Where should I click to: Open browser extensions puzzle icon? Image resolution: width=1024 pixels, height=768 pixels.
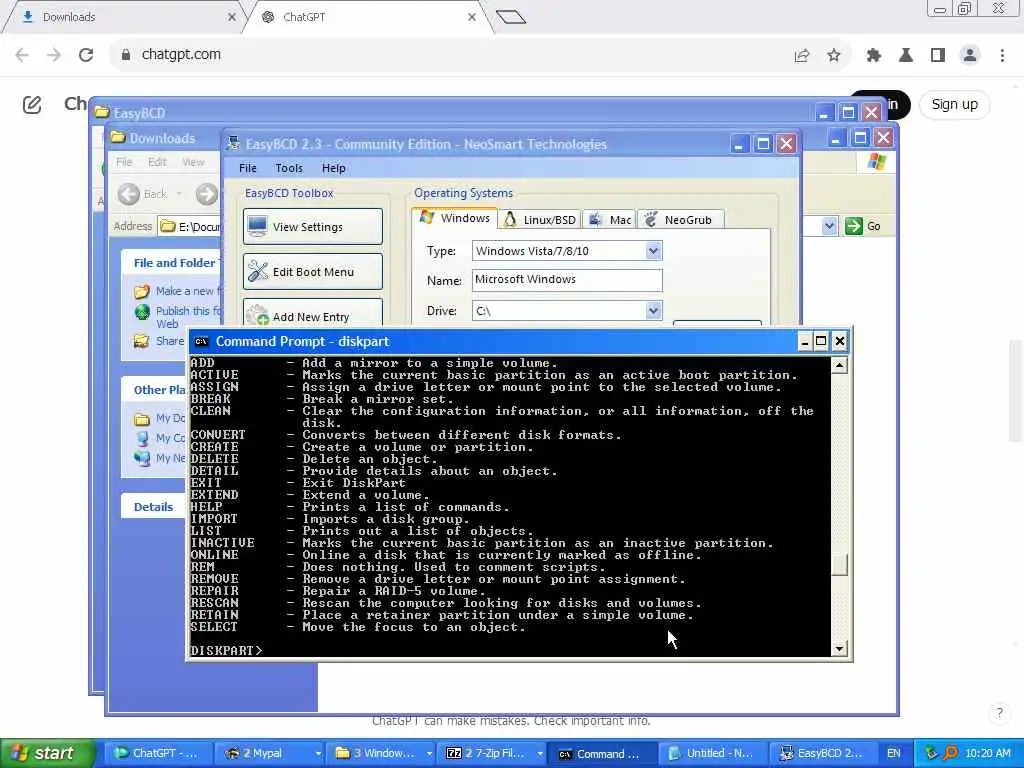(874, 56)
